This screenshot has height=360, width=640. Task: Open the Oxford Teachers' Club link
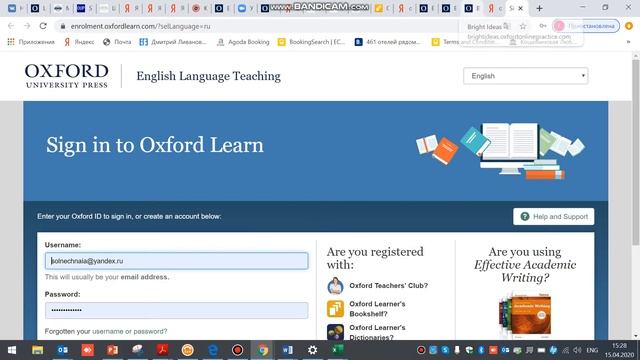pos(389,286)
